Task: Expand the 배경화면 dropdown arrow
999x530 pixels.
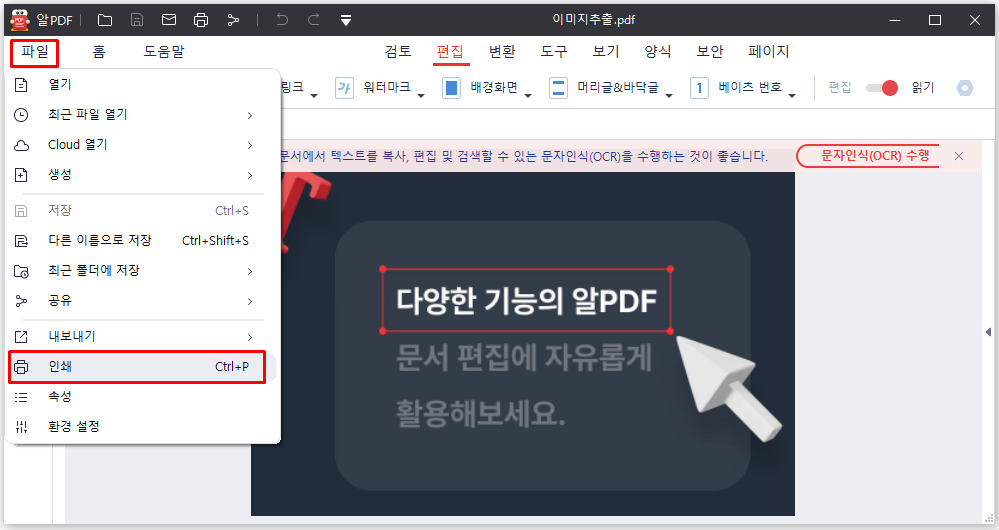Action: [x=528, y=96]
